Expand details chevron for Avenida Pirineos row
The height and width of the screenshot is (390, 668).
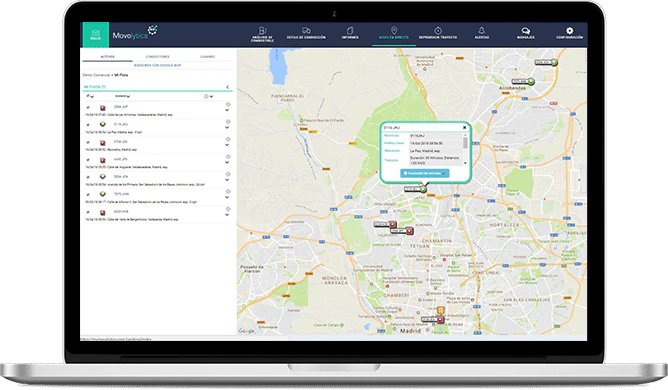(227, 180)
